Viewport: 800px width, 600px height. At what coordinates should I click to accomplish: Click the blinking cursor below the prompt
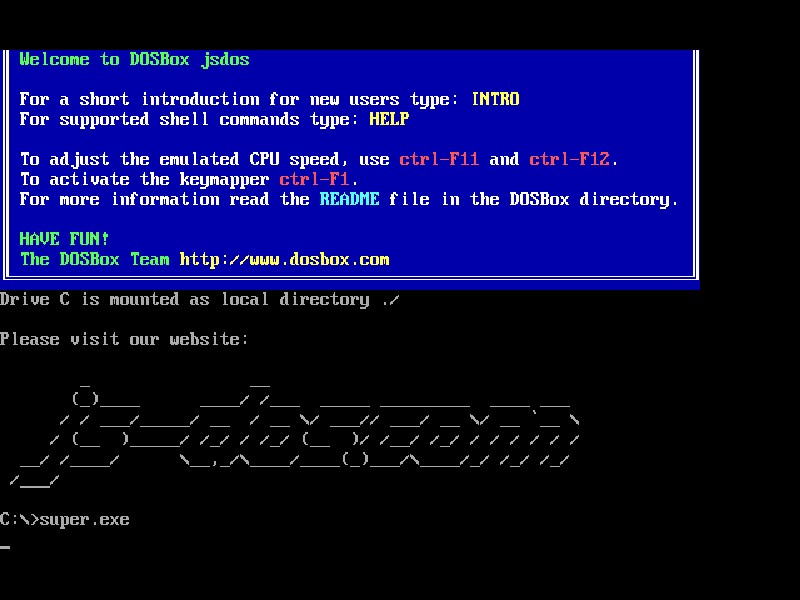5,547
